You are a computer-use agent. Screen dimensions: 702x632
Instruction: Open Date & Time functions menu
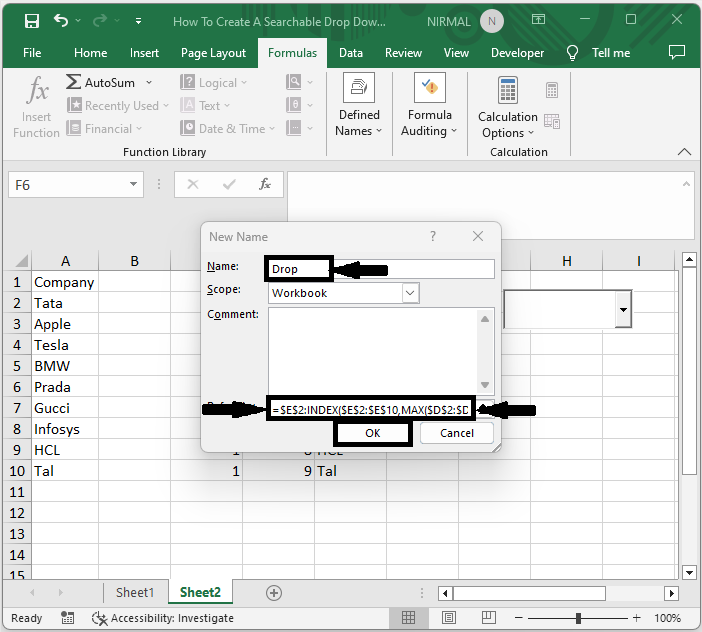227,129
